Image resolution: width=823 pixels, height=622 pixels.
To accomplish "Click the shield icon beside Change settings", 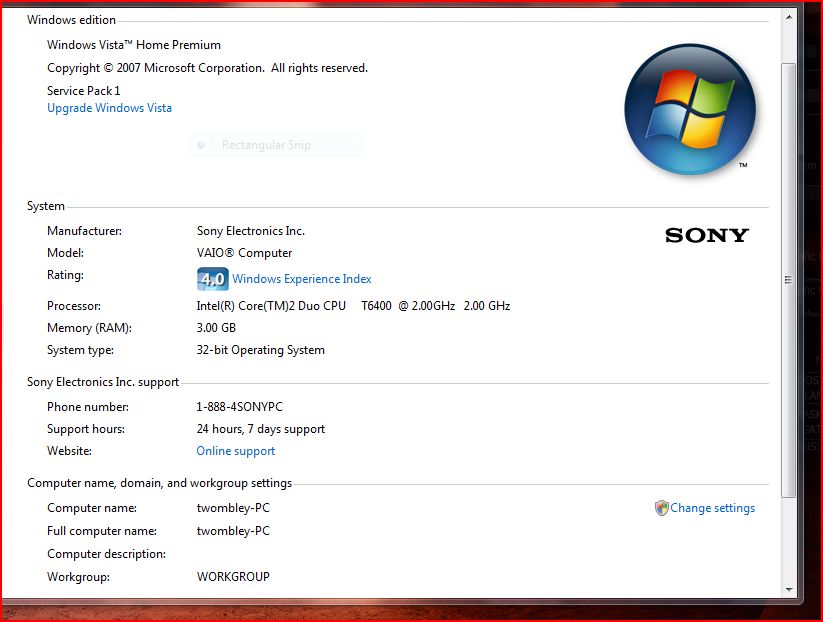I will coord(661,508).
